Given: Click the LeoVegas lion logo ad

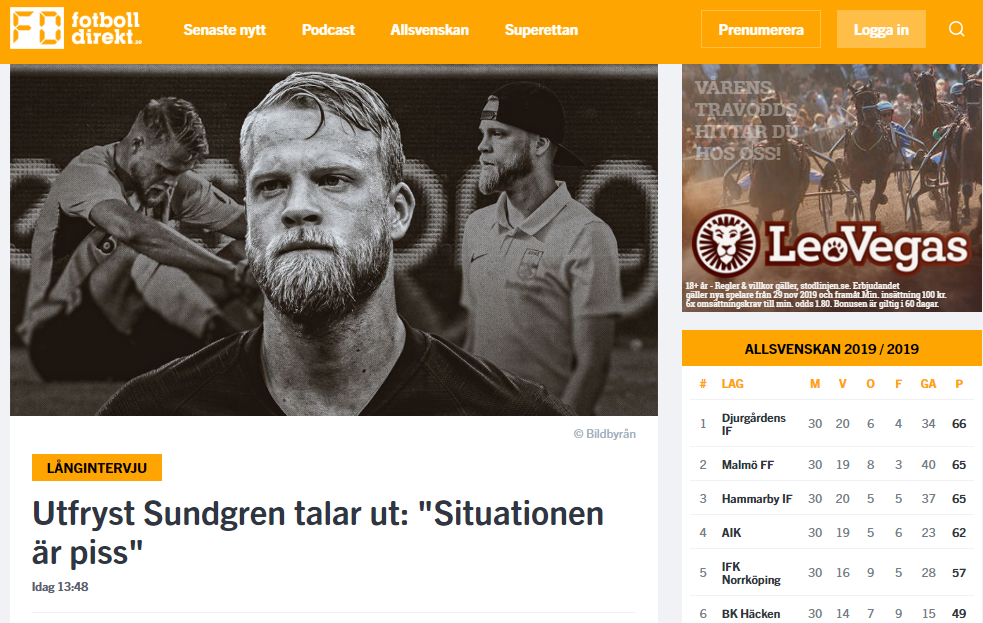Looking at the screenshot, I should pyautogui.click(x=726, y=244).
